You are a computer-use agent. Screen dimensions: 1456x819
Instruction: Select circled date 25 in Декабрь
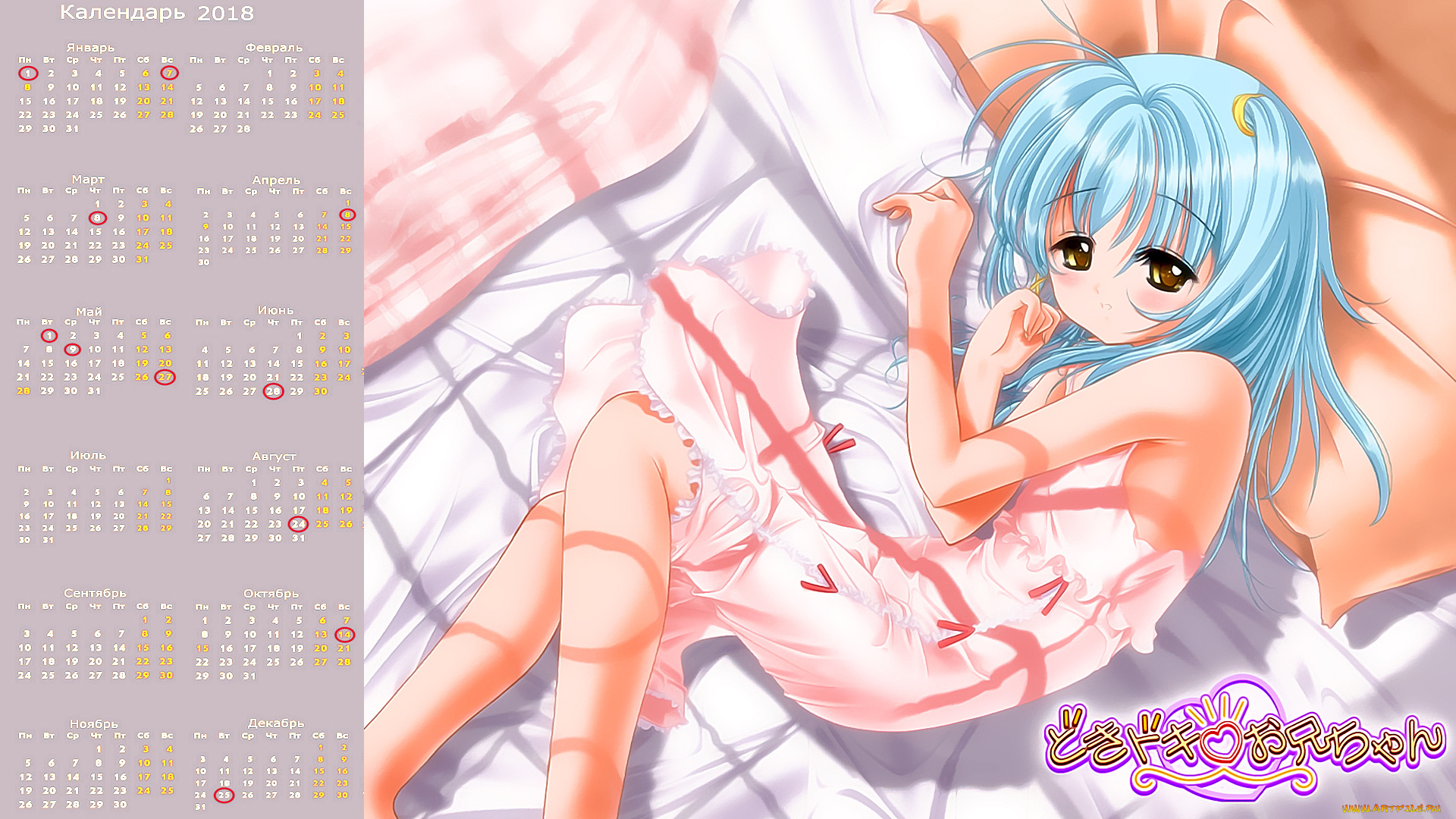224,795
